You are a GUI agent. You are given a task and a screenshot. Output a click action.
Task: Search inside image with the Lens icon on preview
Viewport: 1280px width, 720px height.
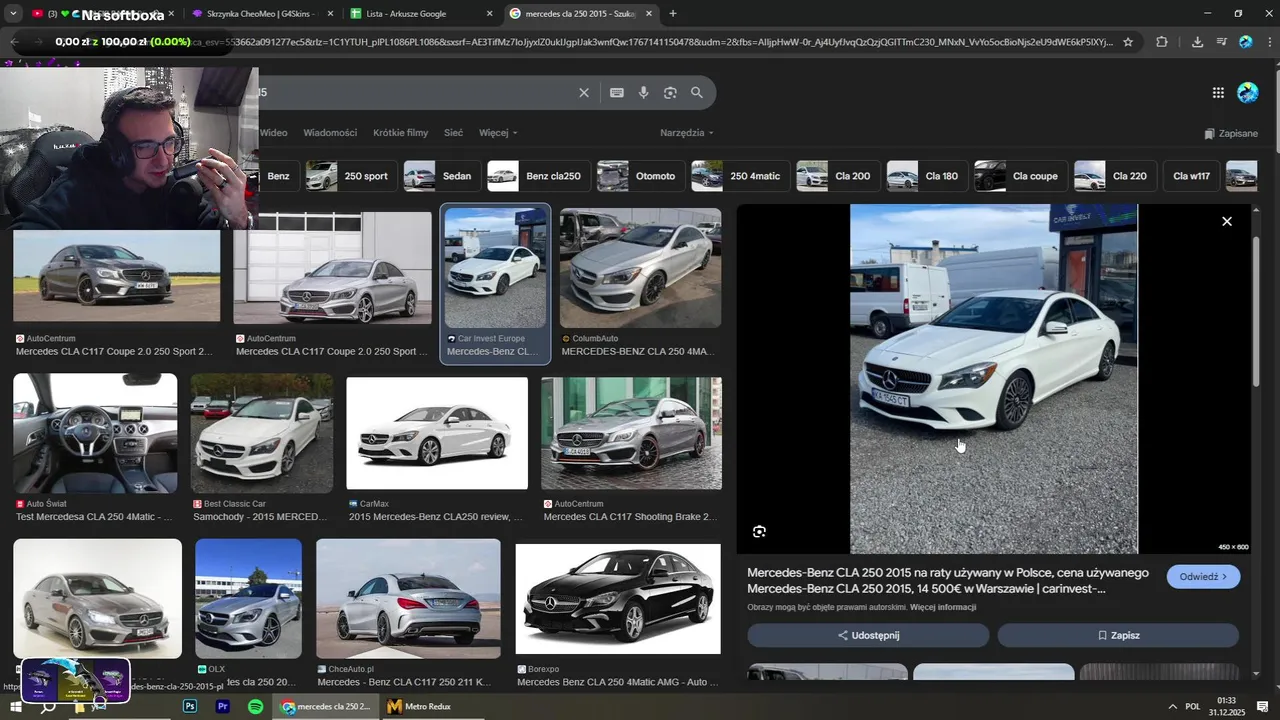point(759,532)
